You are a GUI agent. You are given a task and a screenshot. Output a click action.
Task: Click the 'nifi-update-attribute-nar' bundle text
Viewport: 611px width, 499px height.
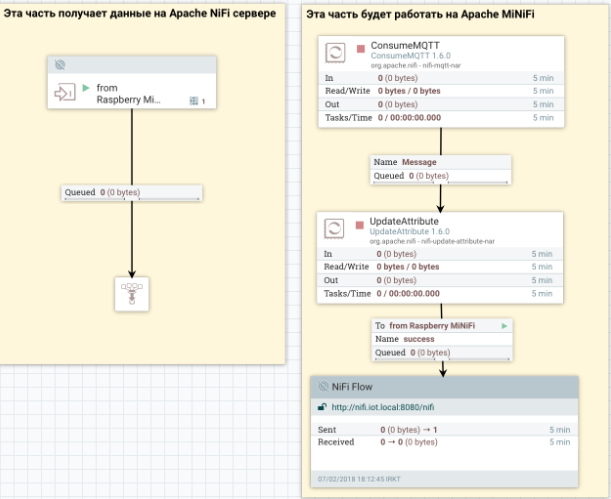[458, 241]
